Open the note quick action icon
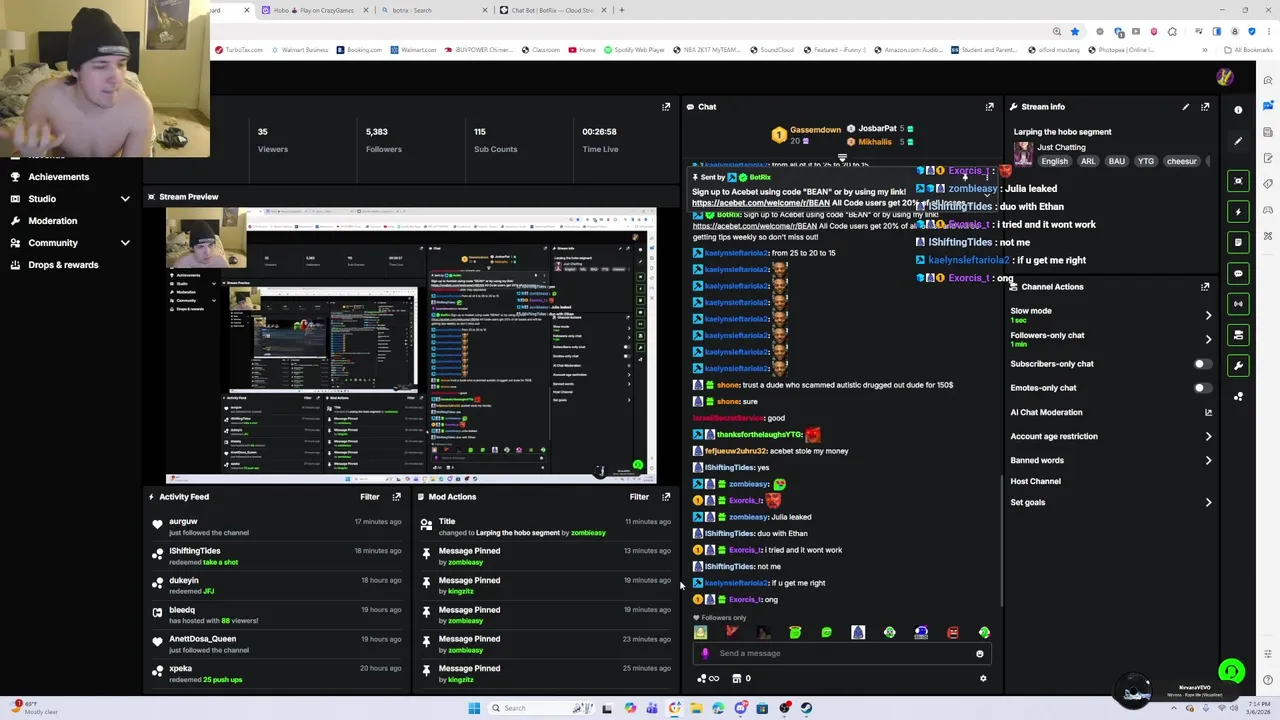The height and width of the screenshot is (720, 1280). (1238, 242)
